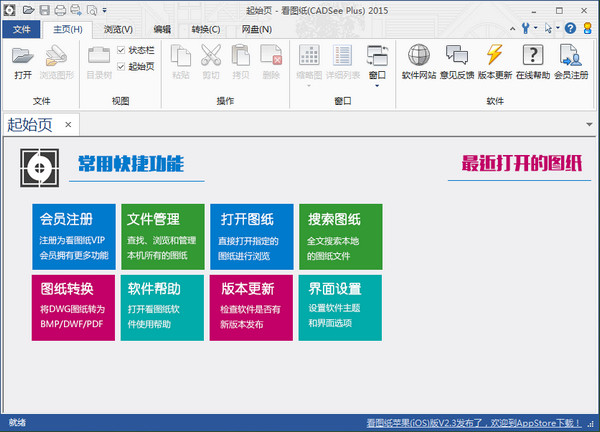
Task: Click the save icon in quick access toolbar
Action: pyautogui.click(x=44, y=9)
